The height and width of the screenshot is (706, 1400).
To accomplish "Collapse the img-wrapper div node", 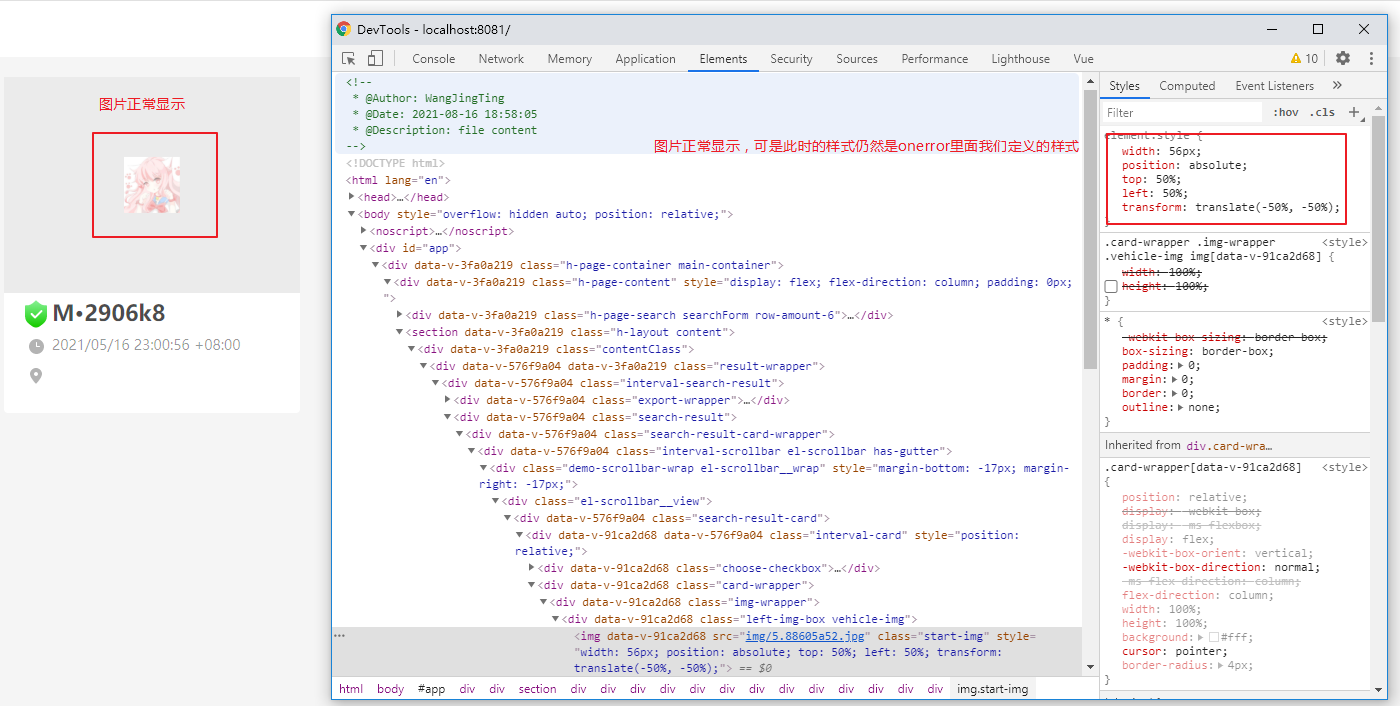I will (x=543, y=602).
